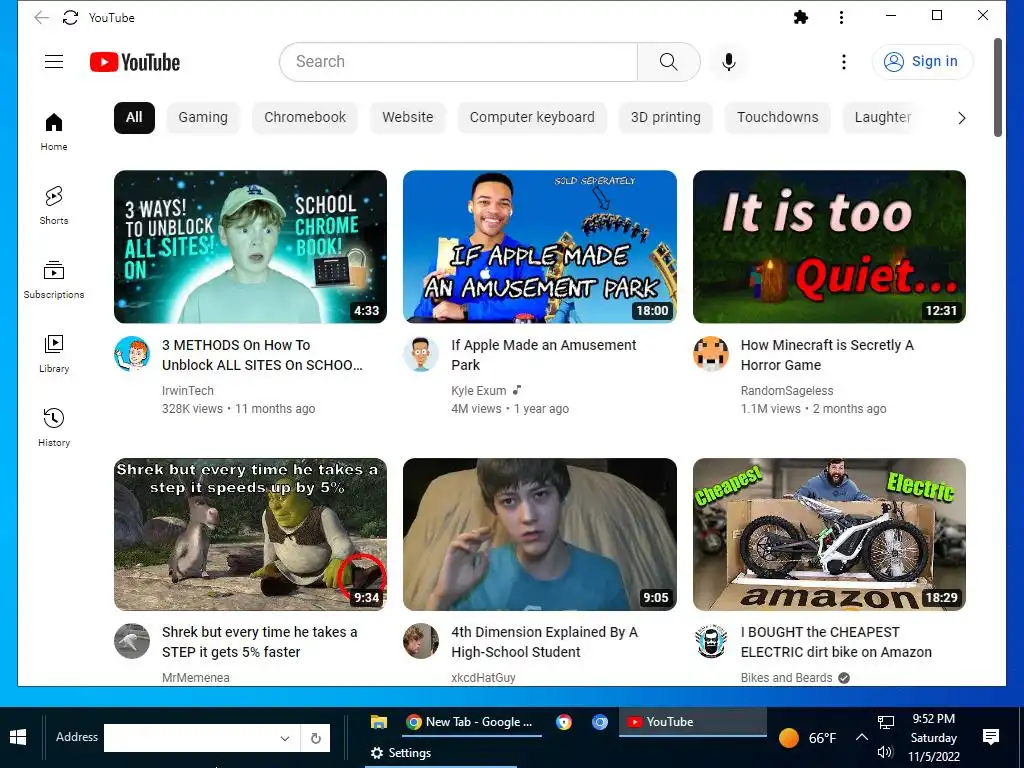Play the school Chromebook unblock thumbnail
Viewport: 1024px width, 768px height.
250,247
